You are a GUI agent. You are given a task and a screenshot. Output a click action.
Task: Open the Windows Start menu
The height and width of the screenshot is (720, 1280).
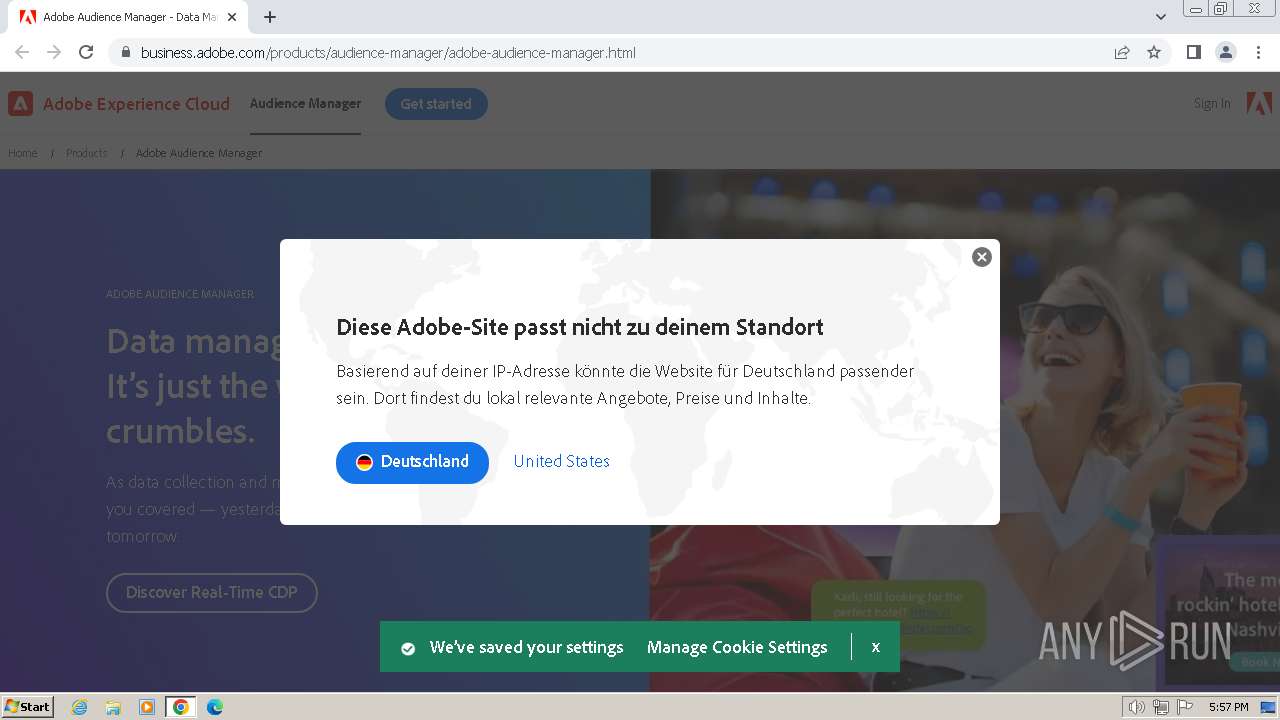click(x=28, y=706)
